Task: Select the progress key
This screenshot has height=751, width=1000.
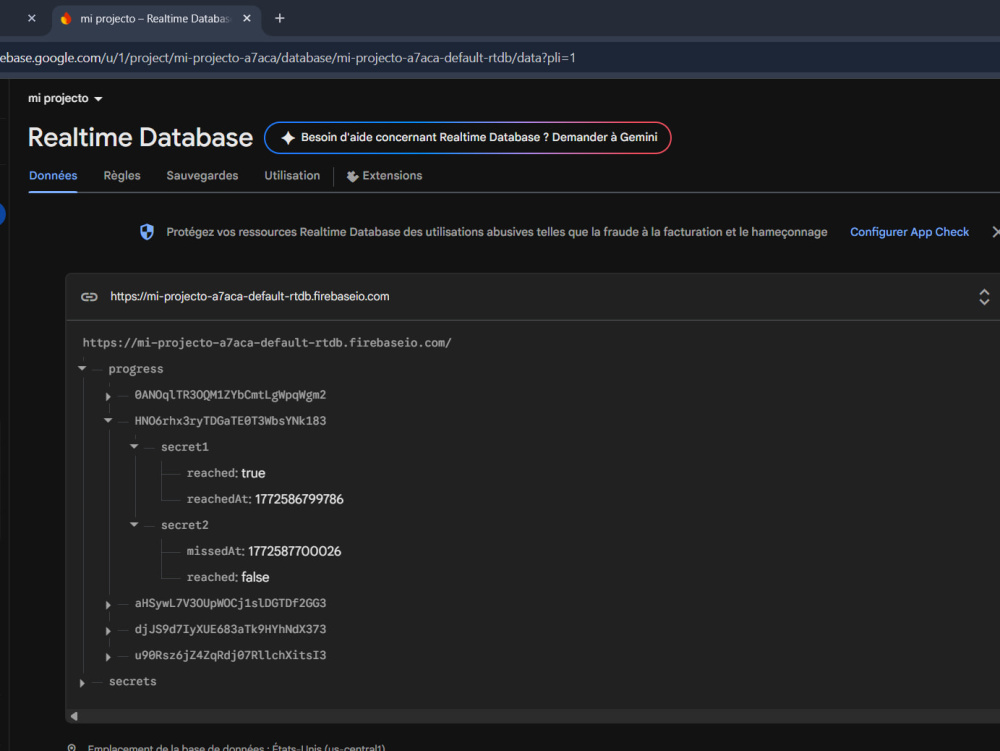Action: (136, 368)
